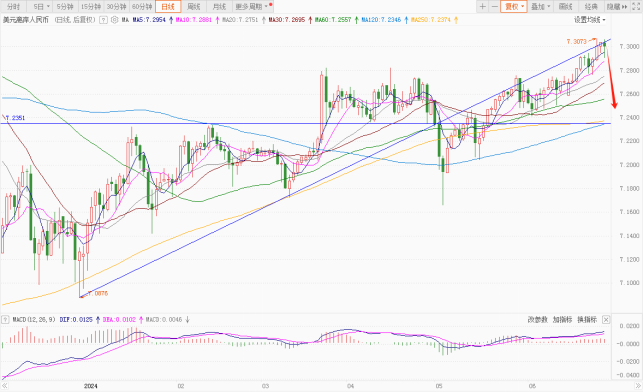Open the 复权 price adjustment dropdown
The width and height of the screenshot is (643, 392).
click(x=514, y=7)
